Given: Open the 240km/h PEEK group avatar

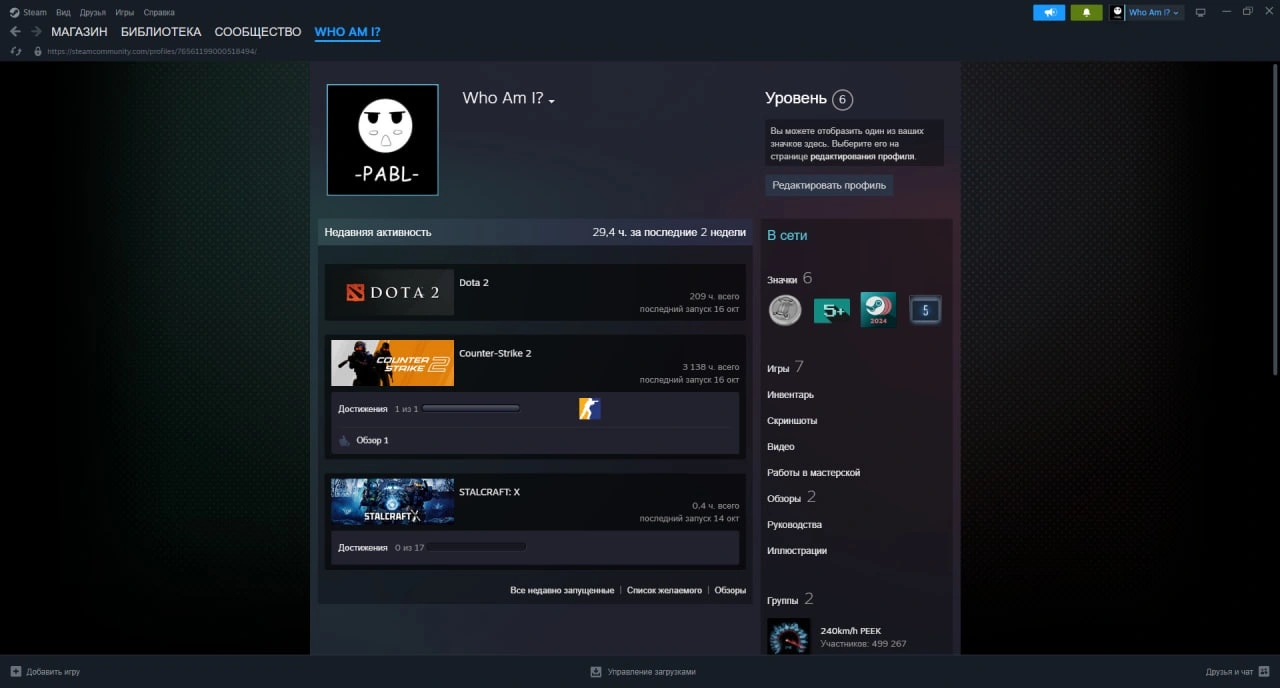Looking at the screenshot, I should coord(788,636).
